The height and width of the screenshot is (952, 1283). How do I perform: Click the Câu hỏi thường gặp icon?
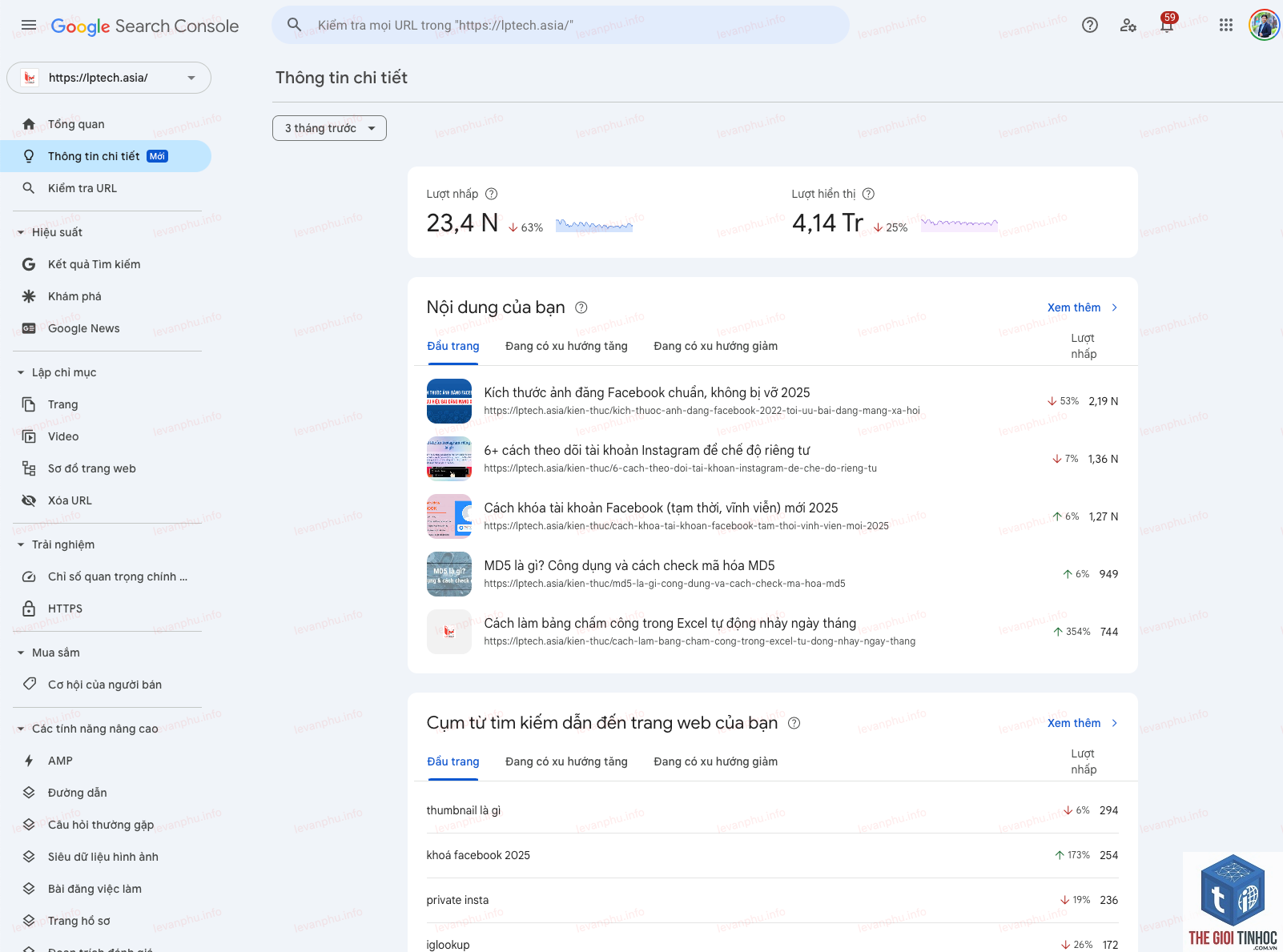pos(29,825)
